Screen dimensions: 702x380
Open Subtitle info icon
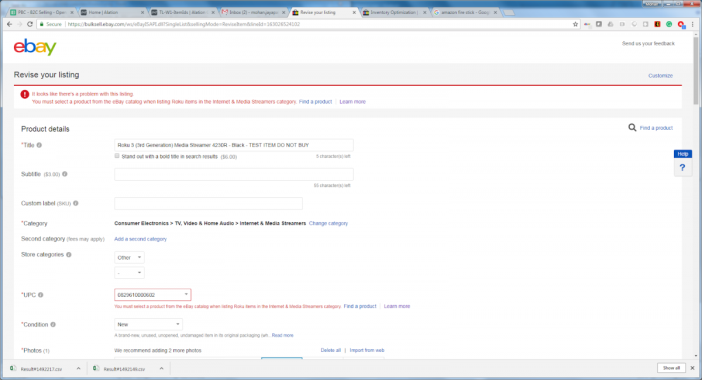click(x=65, y=174)
